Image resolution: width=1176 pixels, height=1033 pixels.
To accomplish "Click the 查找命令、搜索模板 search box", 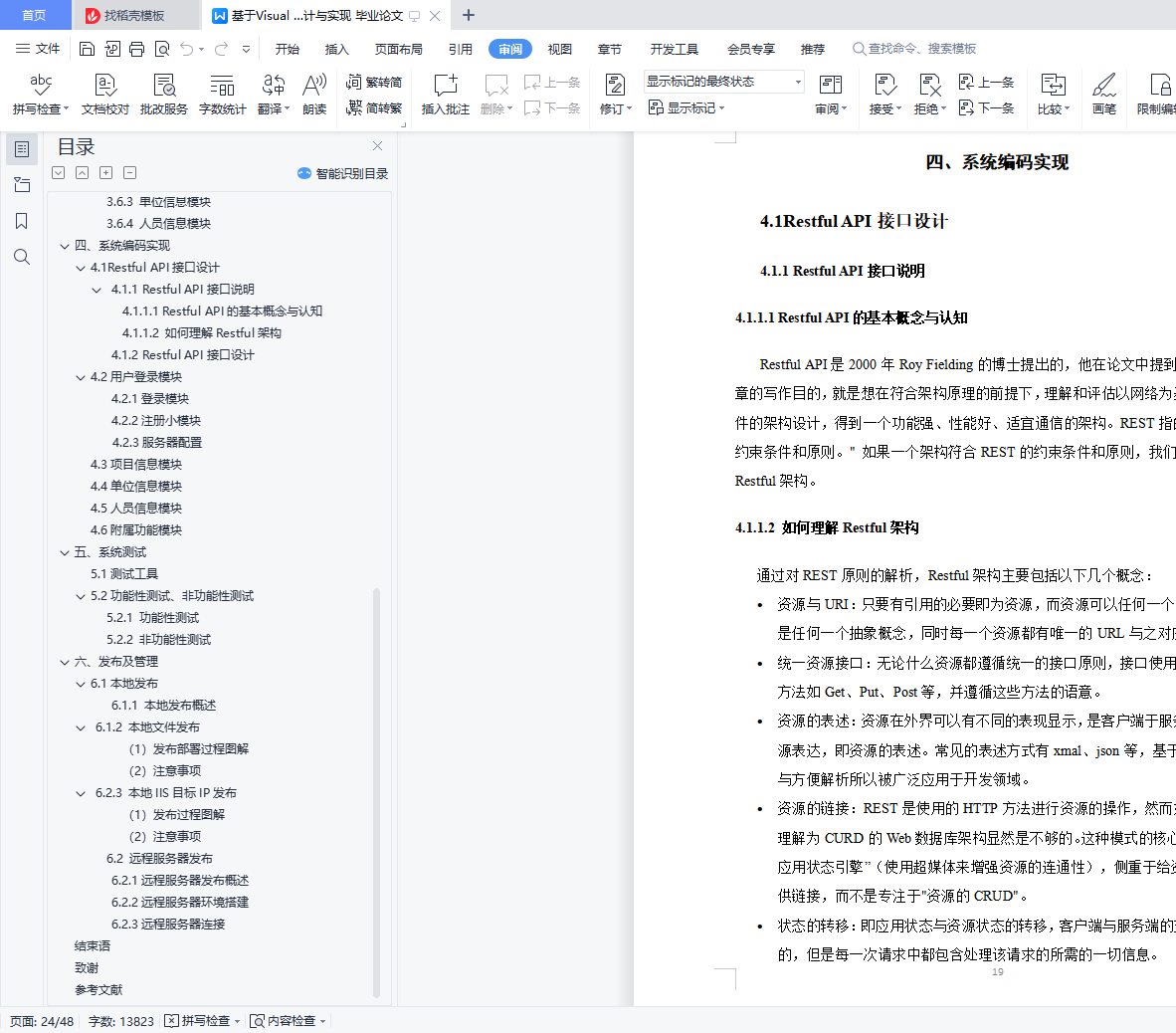I will point(915,49).
